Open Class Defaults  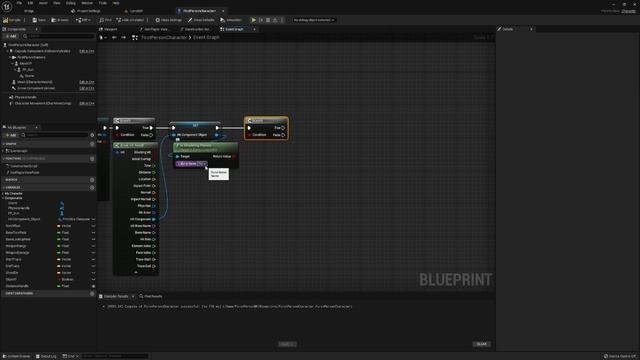tap(201, 20)
